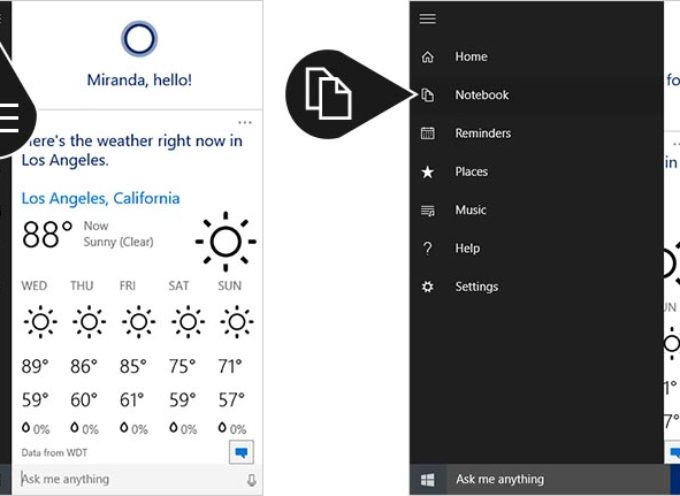Click the microphone icon in search box
This screenshot has width=680, height=496.
(x=252, y=480)
